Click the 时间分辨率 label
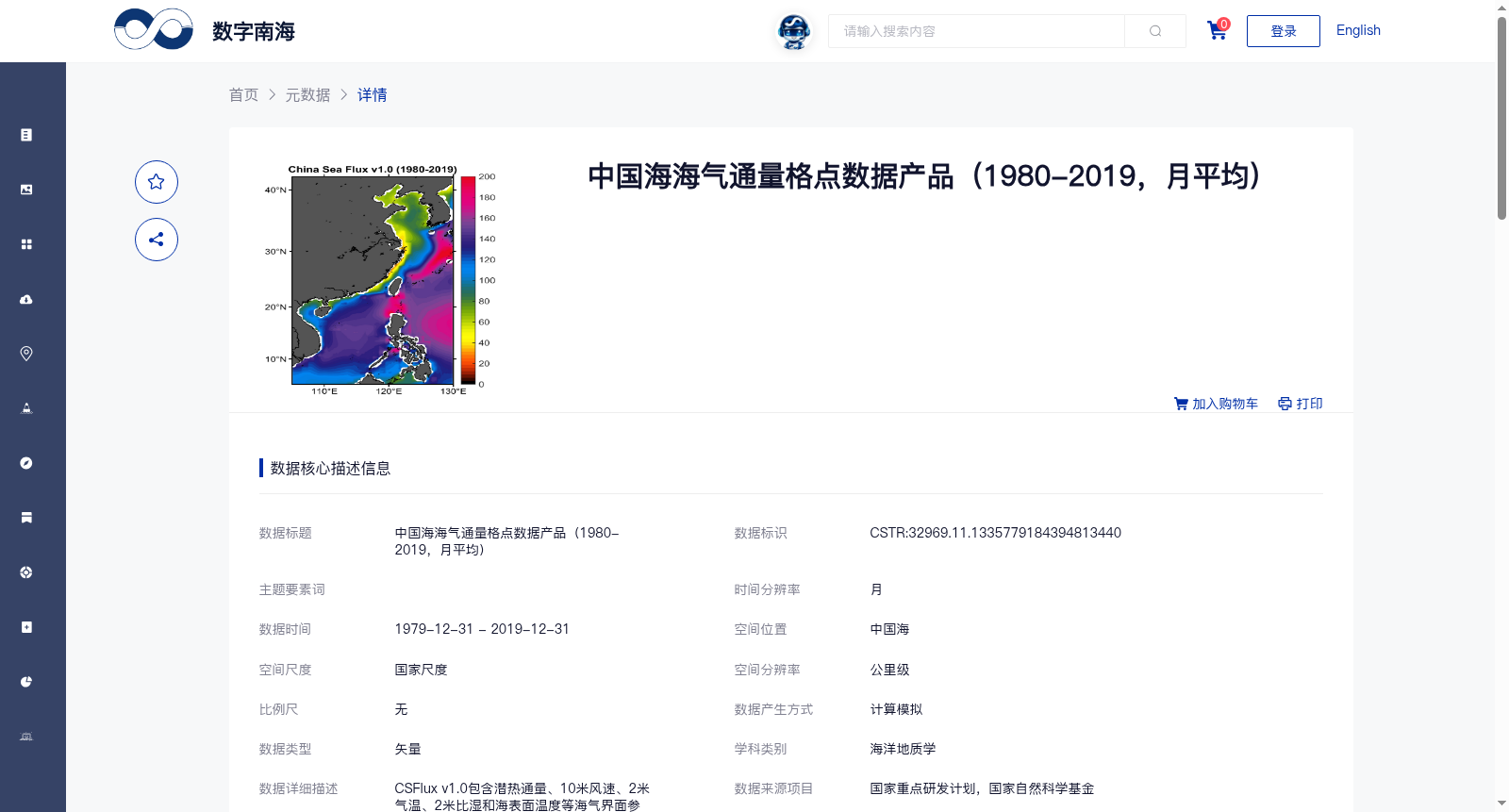 click(x=768, y=589)
